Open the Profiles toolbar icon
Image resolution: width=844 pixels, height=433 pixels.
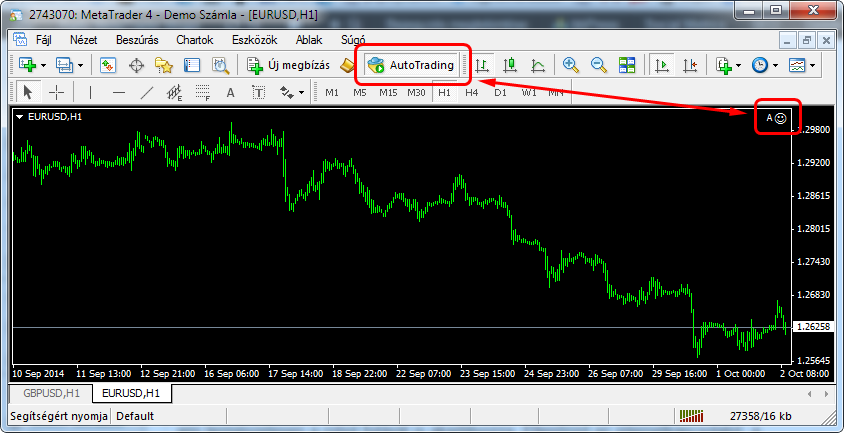pyautogui.click(x=65, y=65)
